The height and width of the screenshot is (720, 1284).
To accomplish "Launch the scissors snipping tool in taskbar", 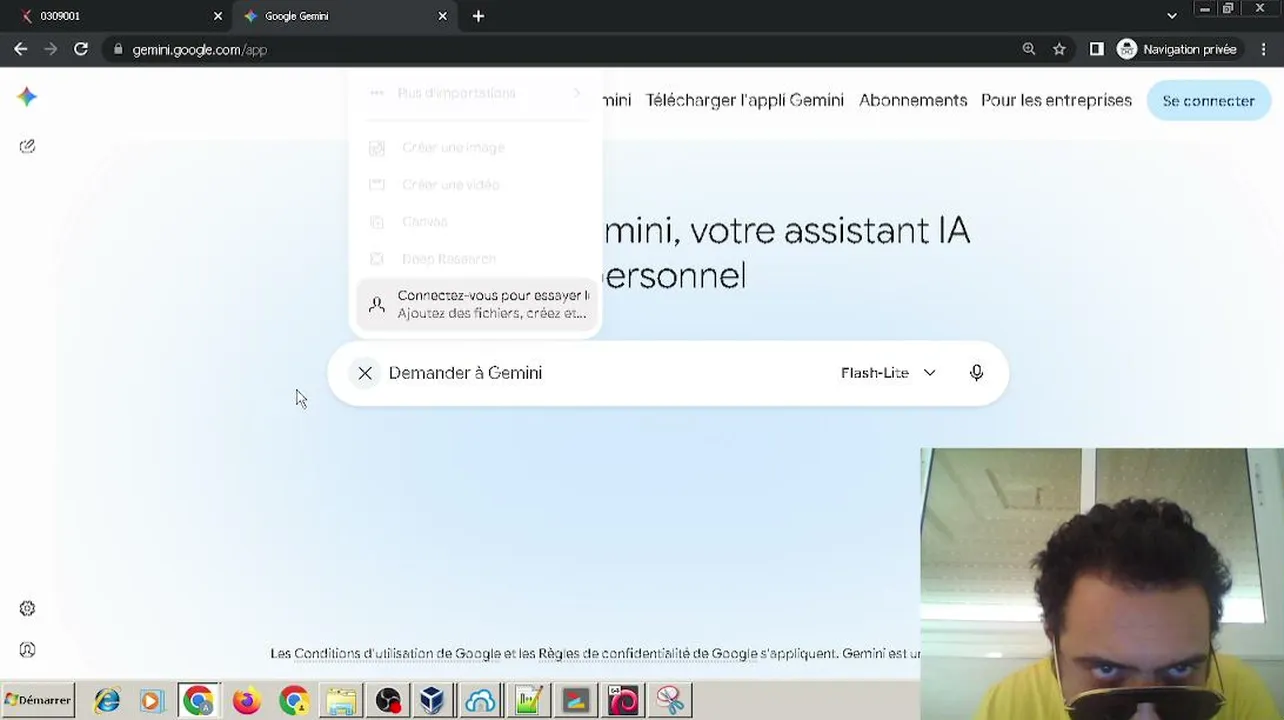I will tap(670, 700).
